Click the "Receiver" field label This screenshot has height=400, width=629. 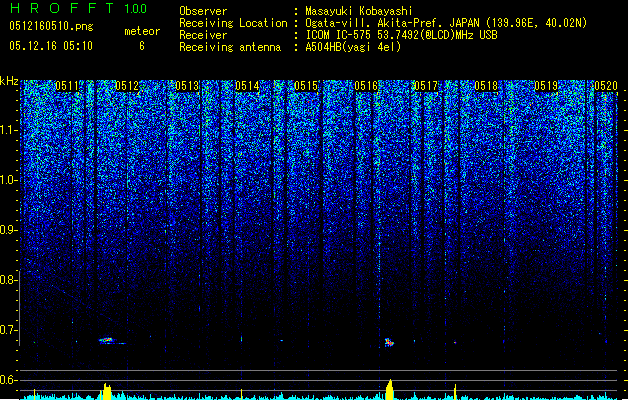pyautogui.click(x=203, y=35)
